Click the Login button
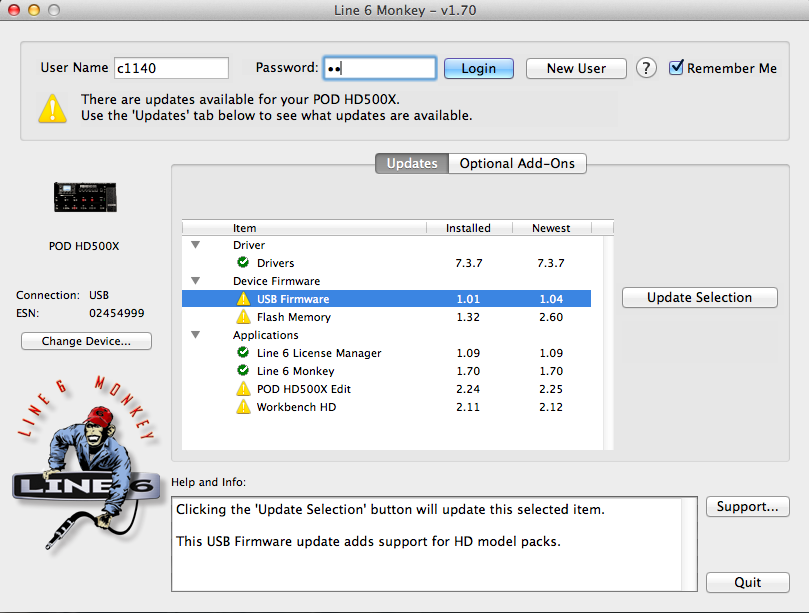 pyautogui.click(x=479, y=68)
